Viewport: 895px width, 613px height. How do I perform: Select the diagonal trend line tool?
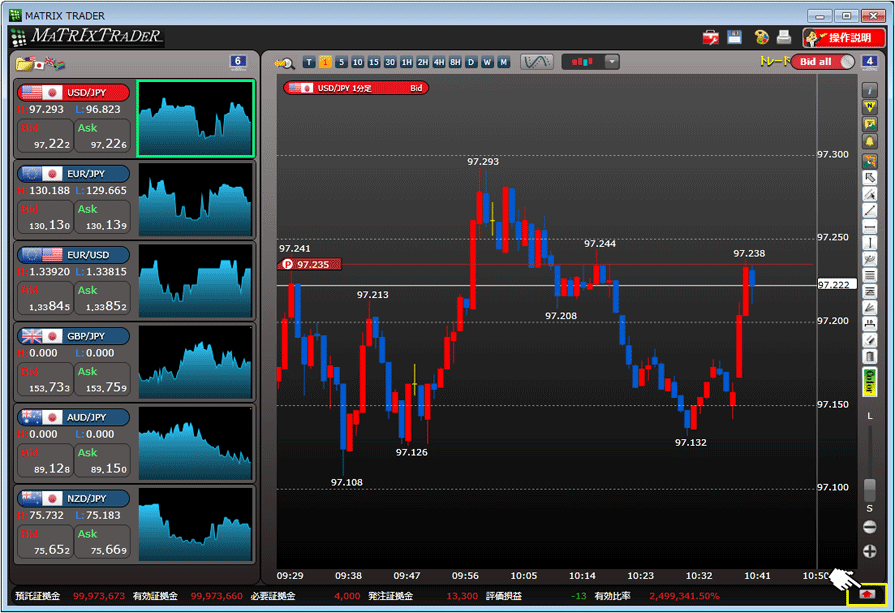point(869,211)
